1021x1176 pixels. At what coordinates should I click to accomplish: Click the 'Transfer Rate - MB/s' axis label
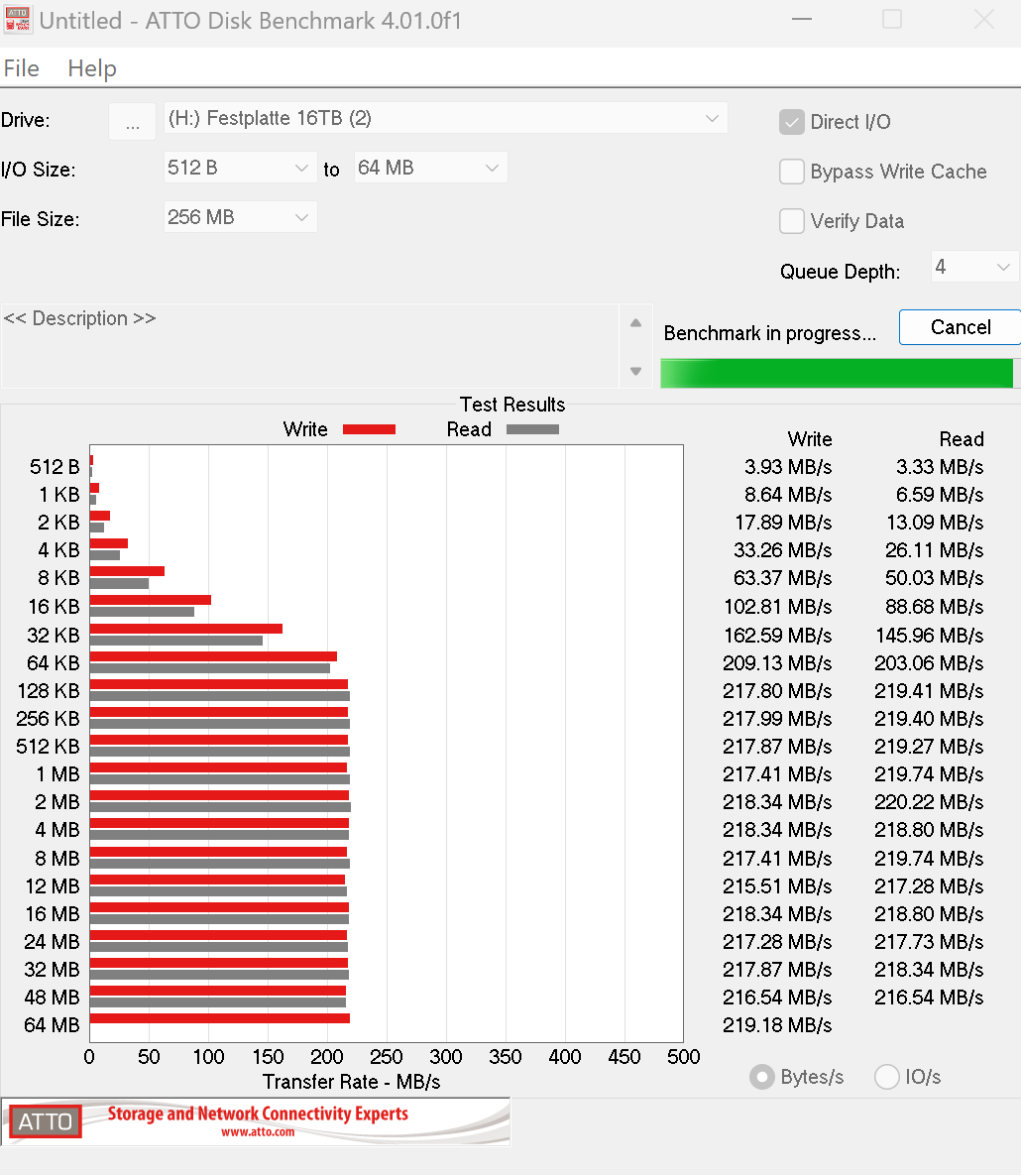pyautogui.click(x=351, y=1082)
